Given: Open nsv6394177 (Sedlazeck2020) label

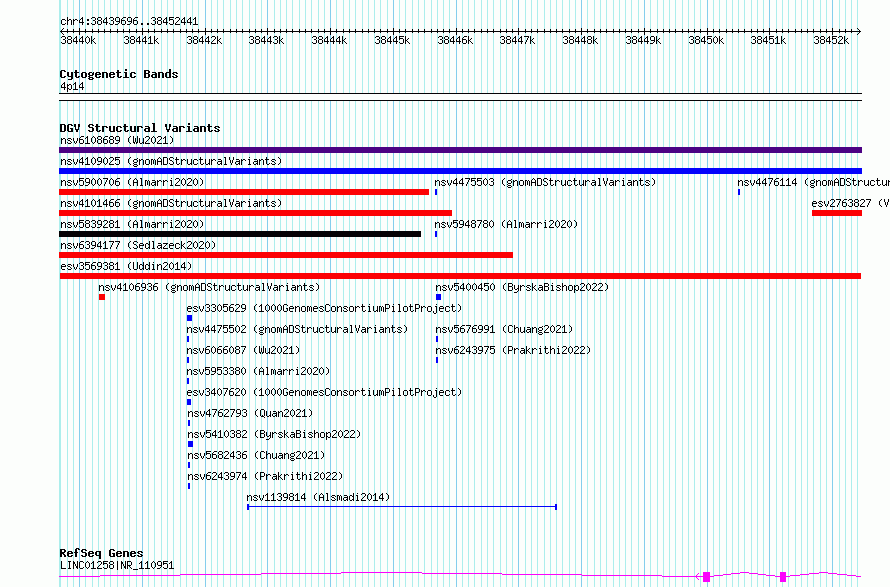Looking at the screenshot, I should tap(138, 245).
